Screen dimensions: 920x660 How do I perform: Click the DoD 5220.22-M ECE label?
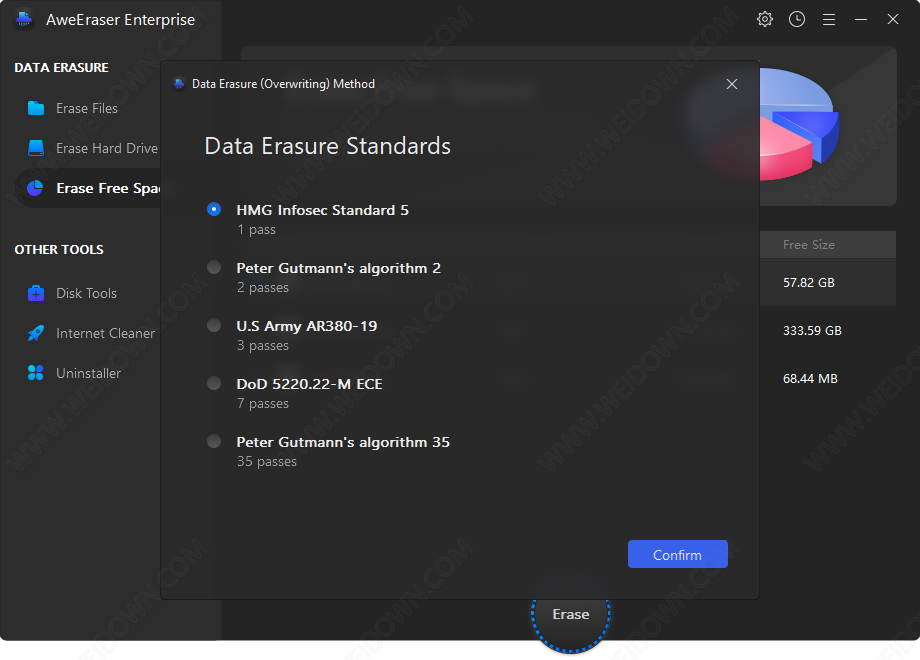pos(309,384)
